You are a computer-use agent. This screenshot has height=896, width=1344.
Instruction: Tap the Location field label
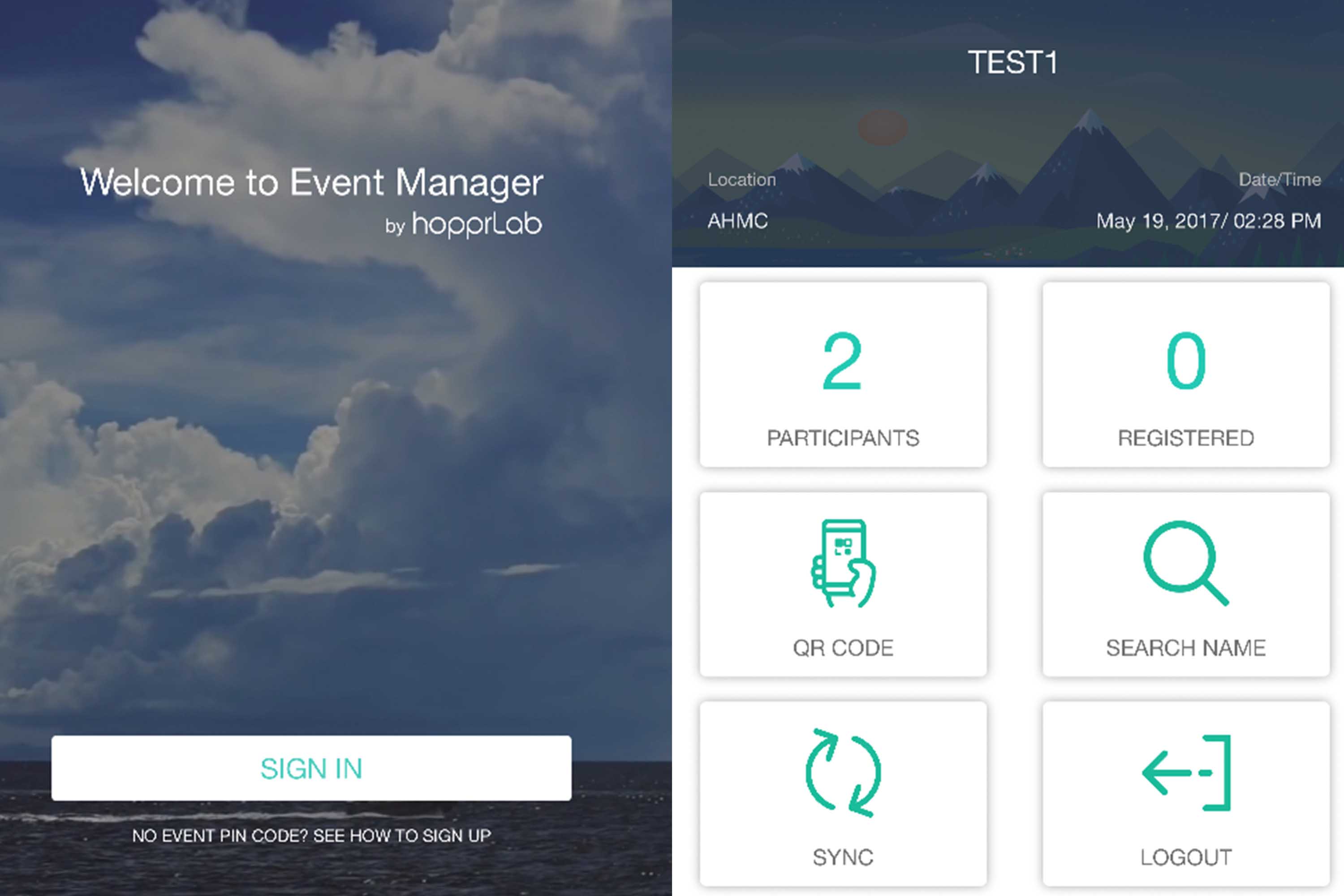point(742,180)
